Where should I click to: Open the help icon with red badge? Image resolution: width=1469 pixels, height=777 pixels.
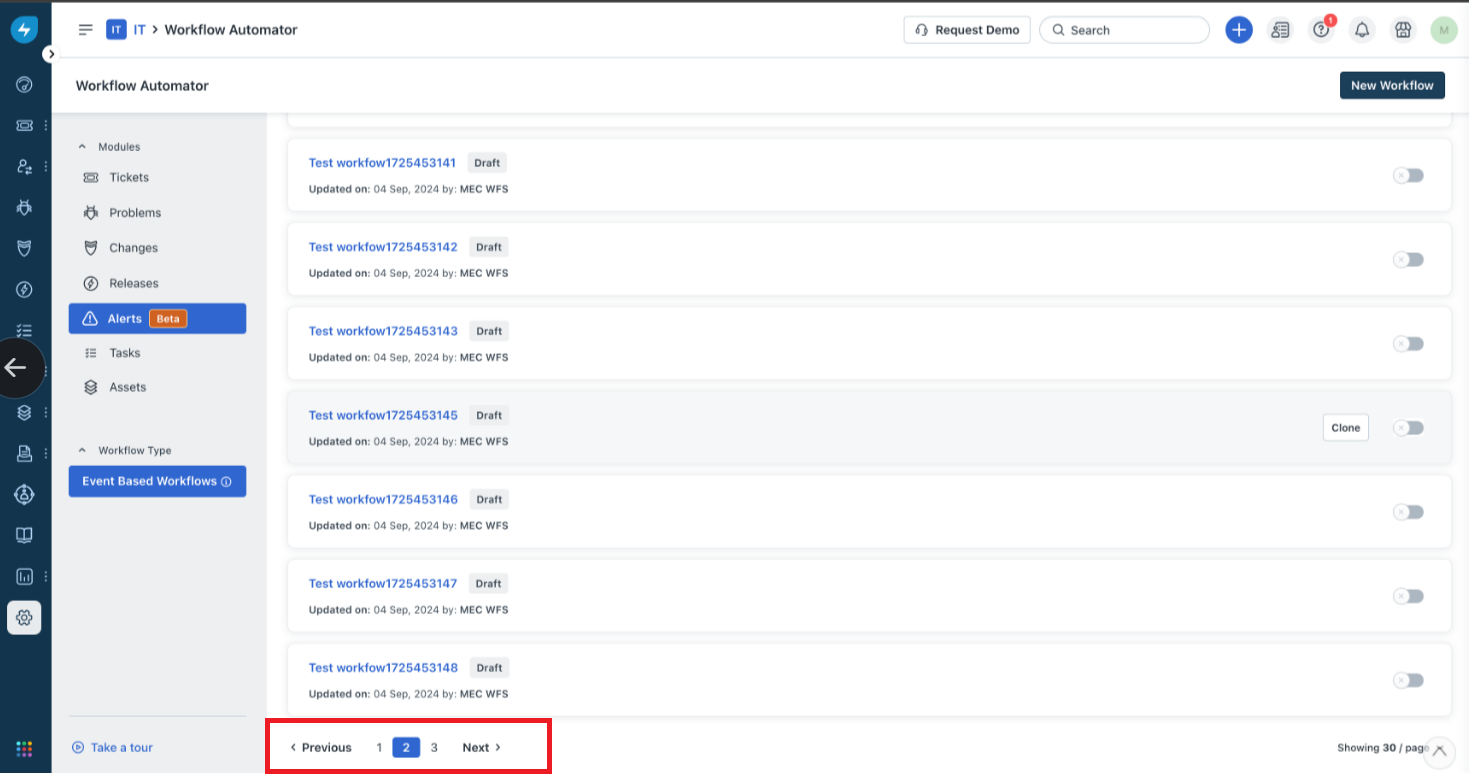coord(1322,30)
